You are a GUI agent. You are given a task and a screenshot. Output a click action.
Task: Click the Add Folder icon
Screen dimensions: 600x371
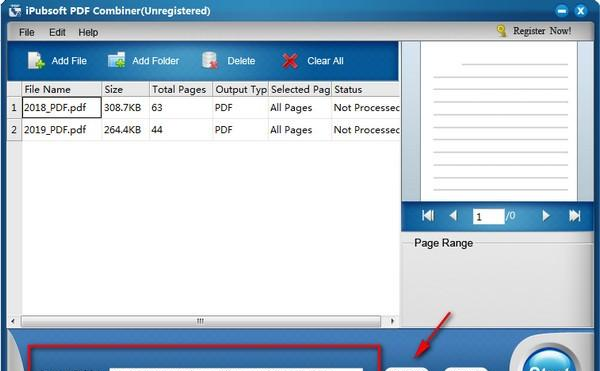[117, 60]
